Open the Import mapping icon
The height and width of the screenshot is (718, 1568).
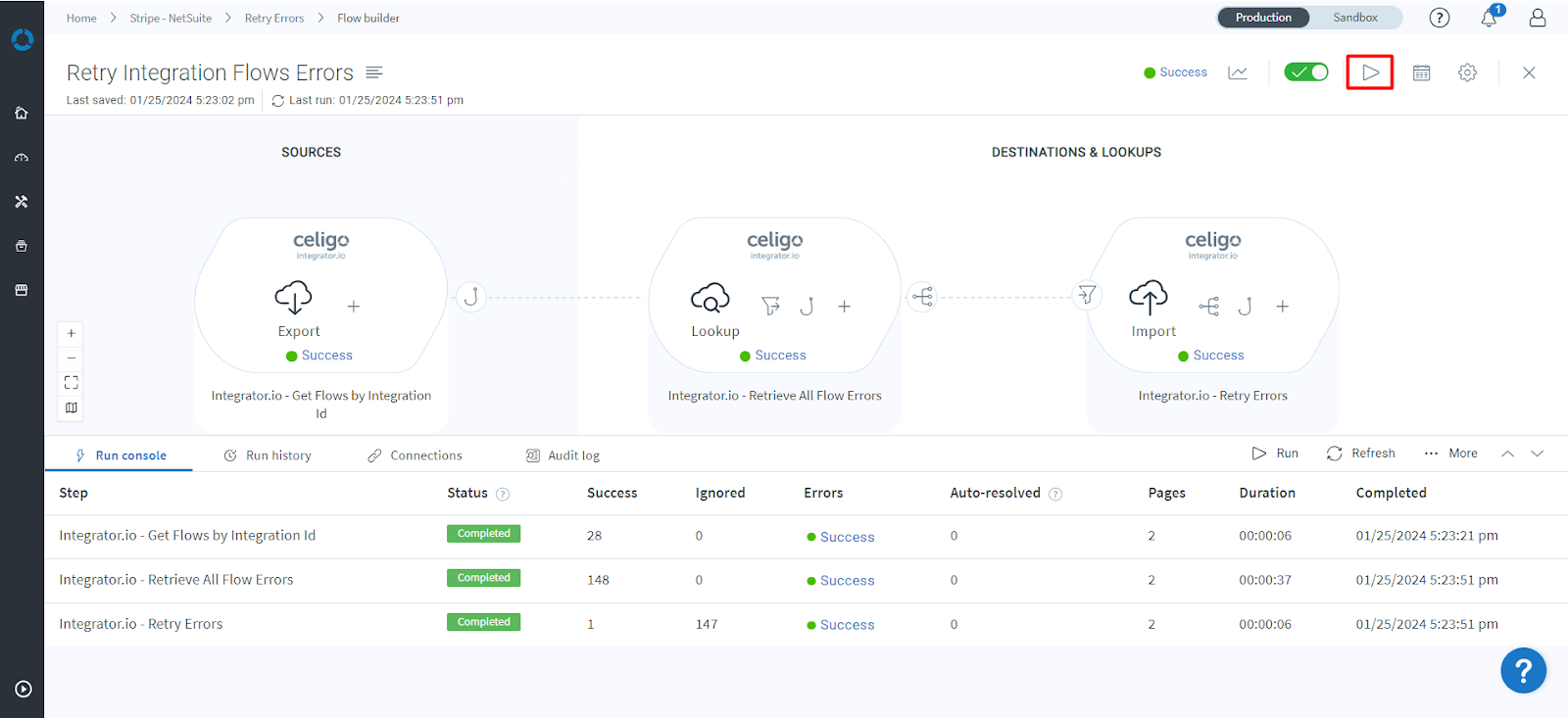click(x=1209, y=307)
